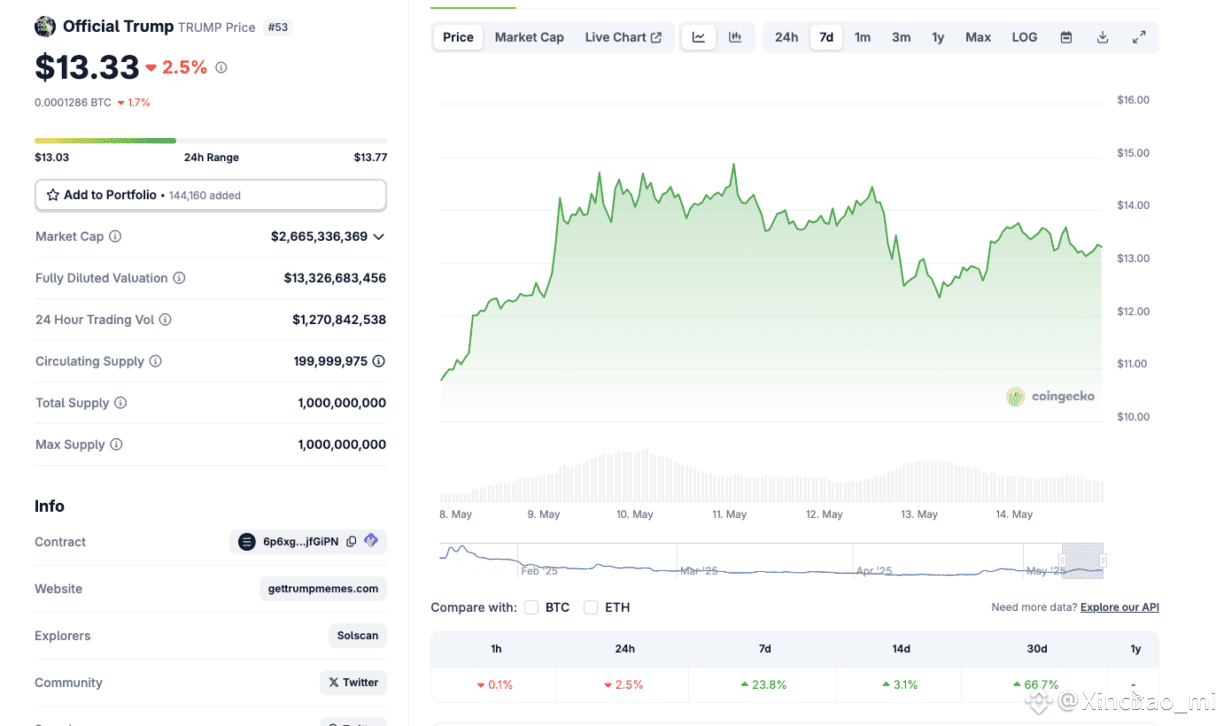Copy the contract address
The image size is (1224, 726).
coord(351,542)
